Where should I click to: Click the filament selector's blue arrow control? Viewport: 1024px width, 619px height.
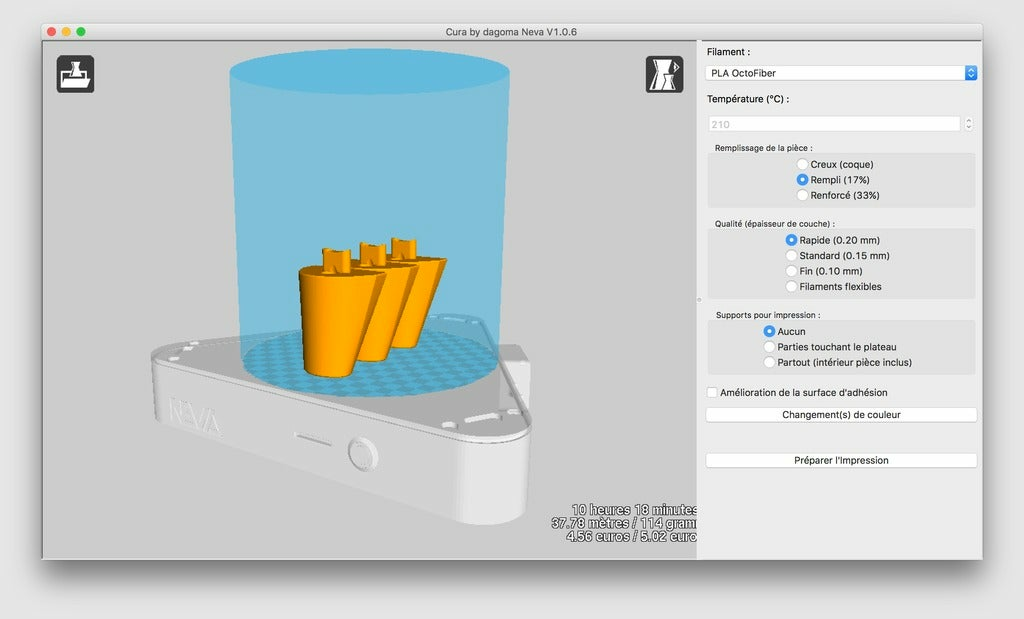point(969,72)
